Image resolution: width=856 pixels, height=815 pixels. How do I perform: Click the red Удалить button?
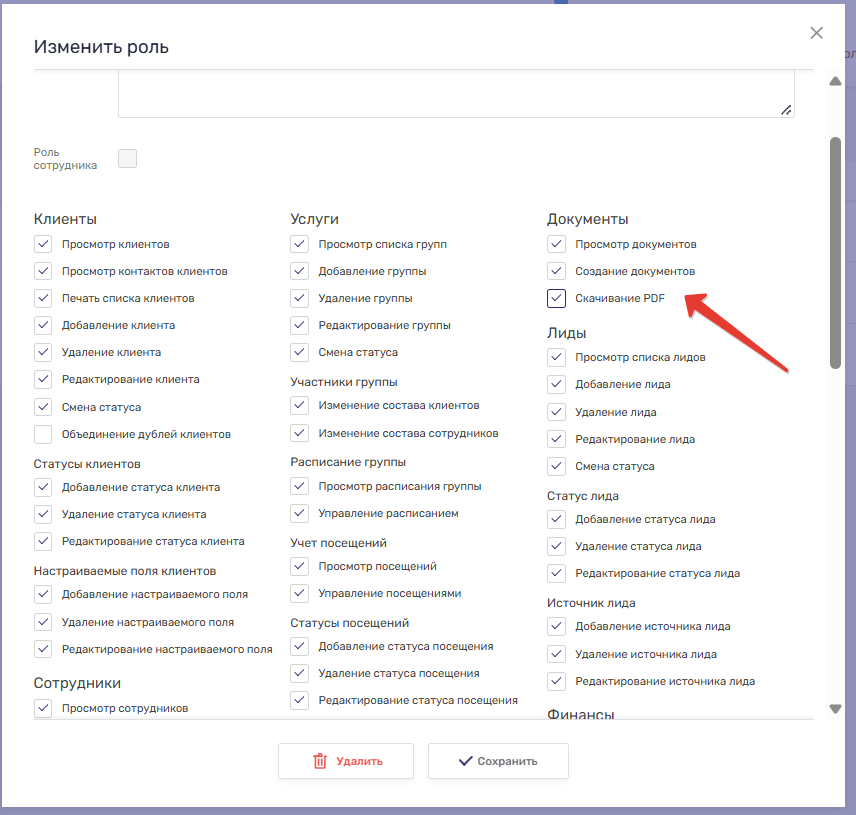(346, 761)
